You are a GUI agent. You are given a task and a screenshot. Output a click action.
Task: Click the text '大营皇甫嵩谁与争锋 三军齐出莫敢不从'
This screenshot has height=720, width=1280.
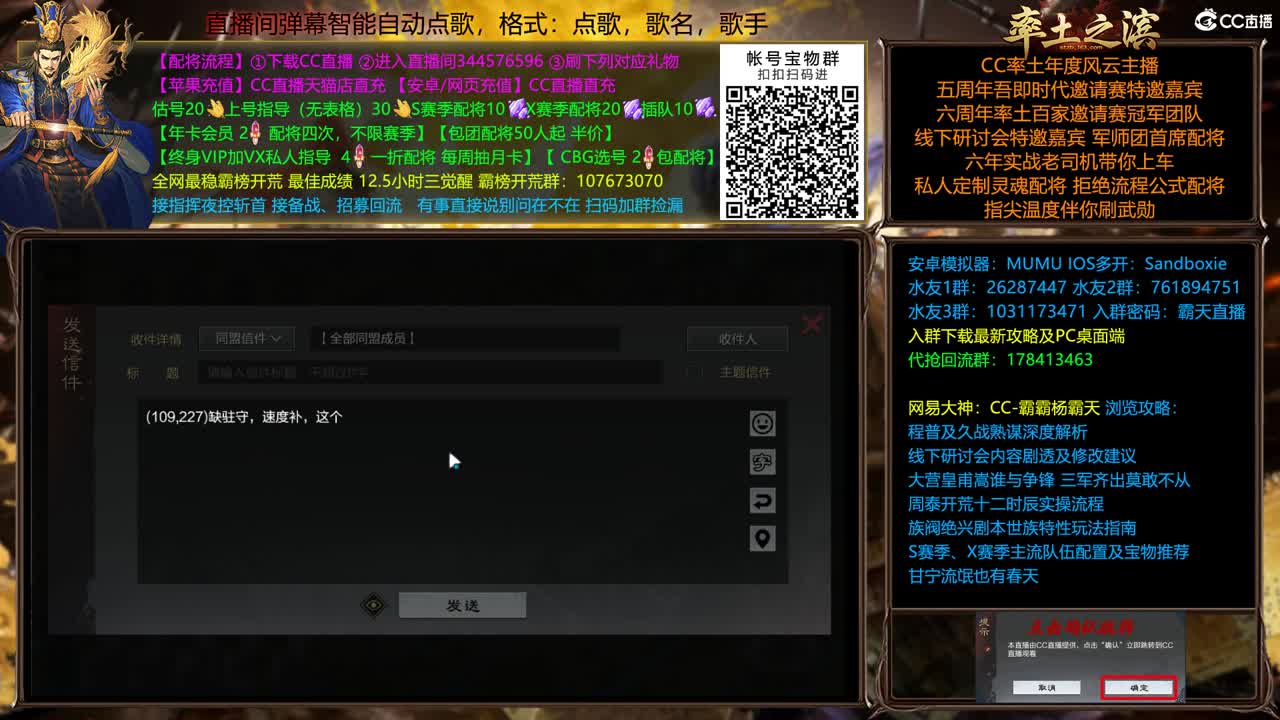point(1049,480)
